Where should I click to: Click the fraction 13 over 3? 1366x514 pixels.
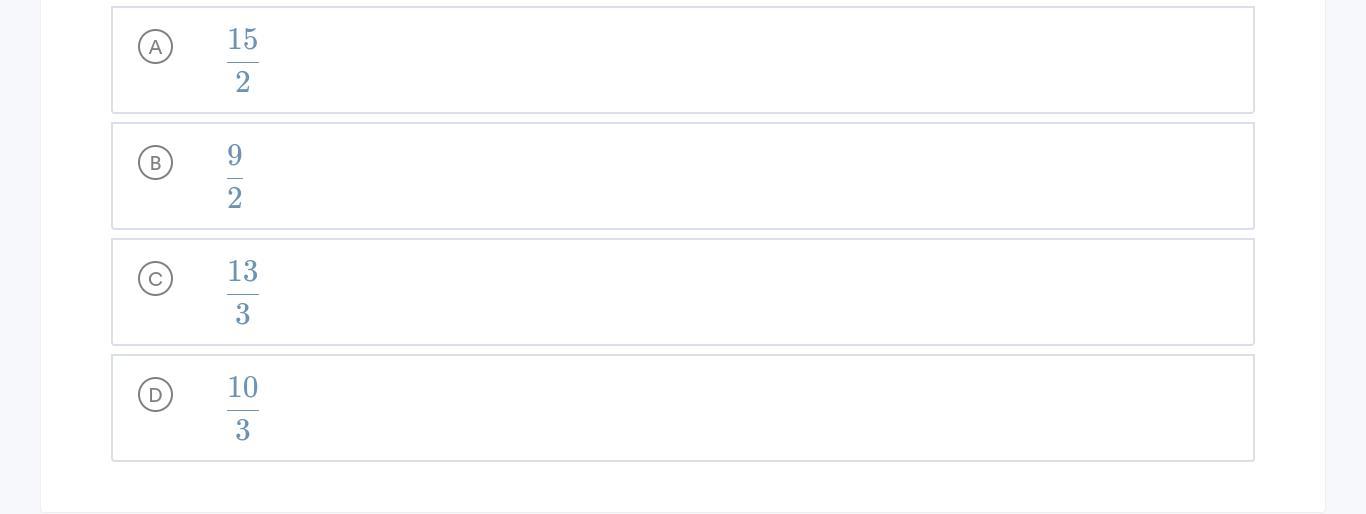(x=243, y=292)
